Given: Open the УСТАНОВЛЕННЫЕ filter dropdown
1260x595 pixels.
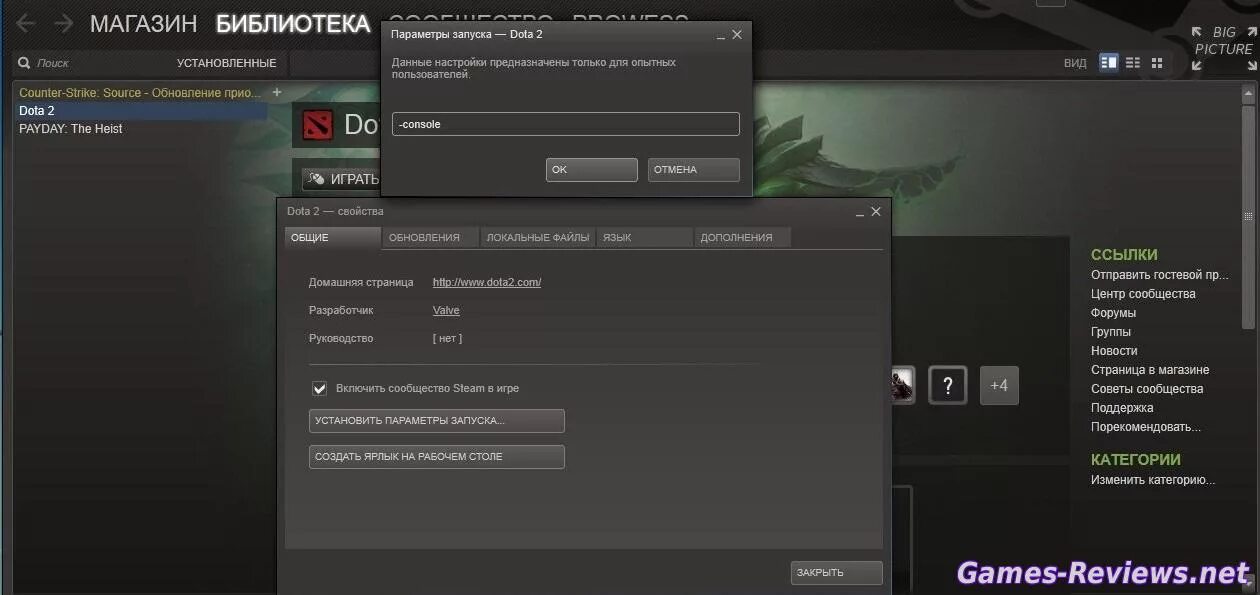Looking at the screenshot, I should pos(227,63).
